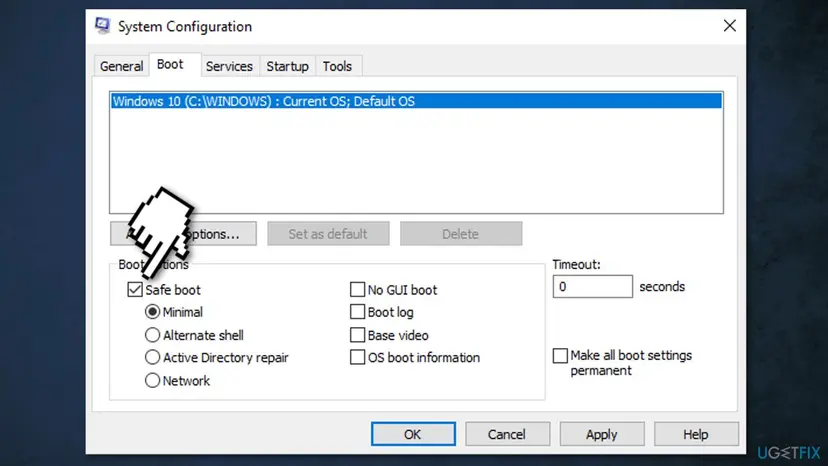The height and width of the screenshot is (466, 828).
Task: Open Advanced options button
Action: 183,234
